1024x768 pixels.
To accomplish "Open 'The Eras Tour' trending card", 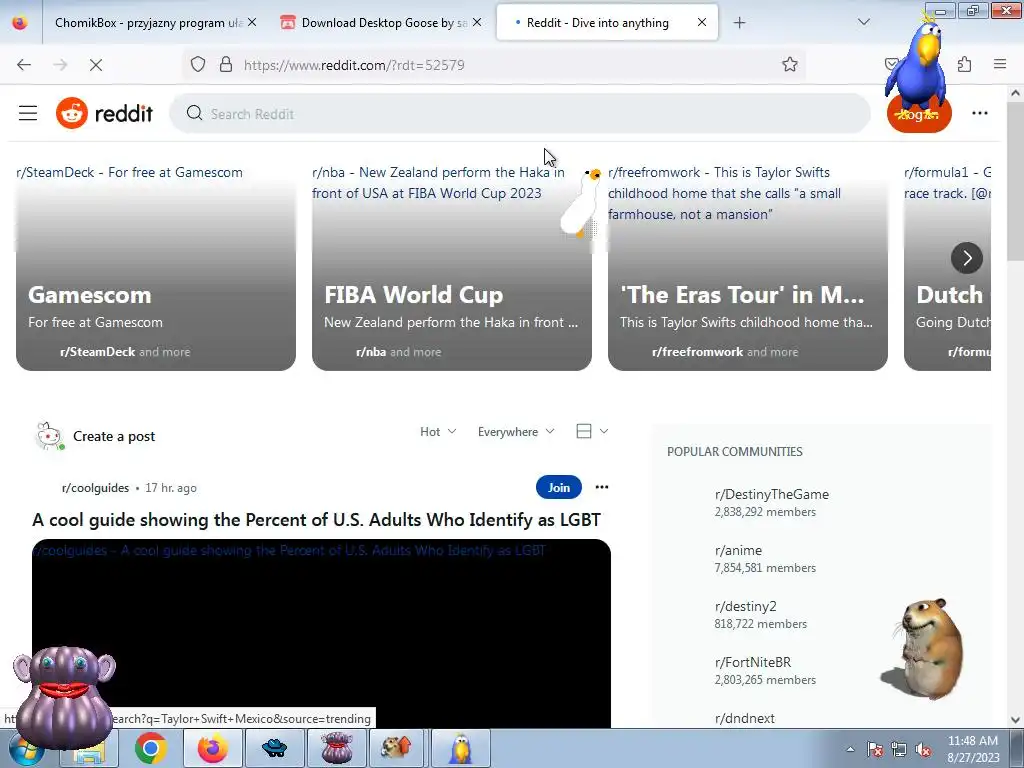I will (x=747, y=267).
